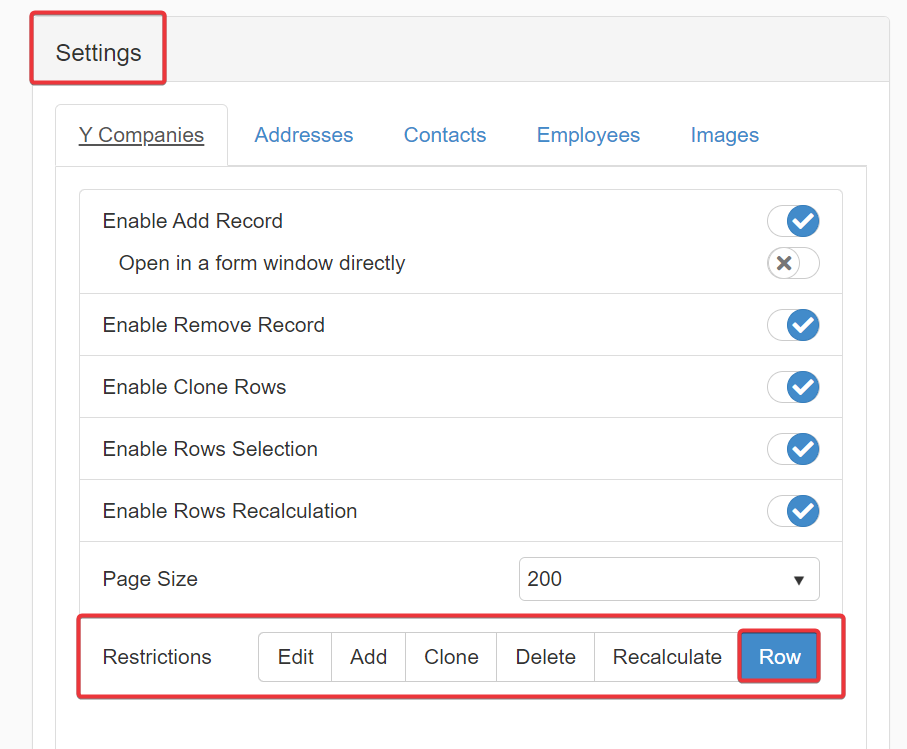907x749 pixels.
Task: Switch to the Addresses tab
Action: (303, 135)
